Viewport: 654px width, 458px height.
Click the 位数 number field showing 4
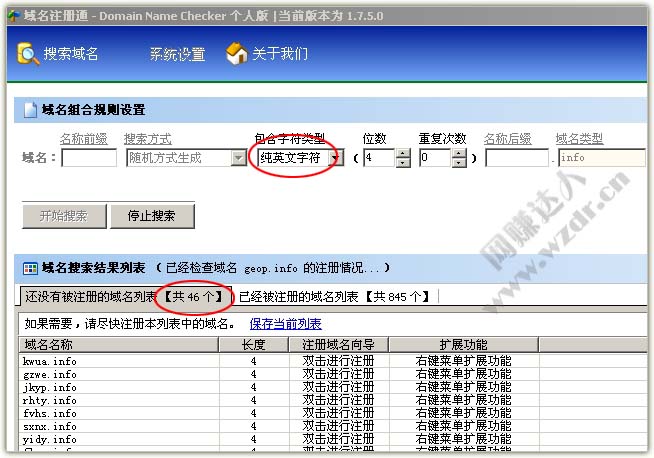(x=379, y=158)
